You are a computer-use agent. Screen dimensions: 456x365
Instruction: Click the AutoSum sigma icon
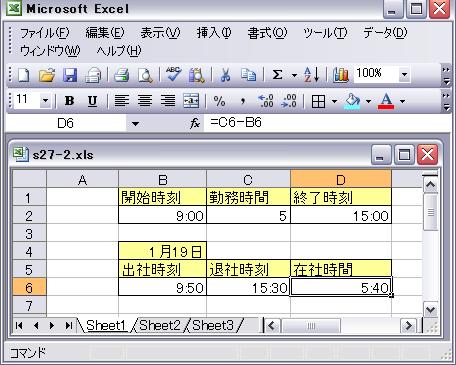click(277, 75)
